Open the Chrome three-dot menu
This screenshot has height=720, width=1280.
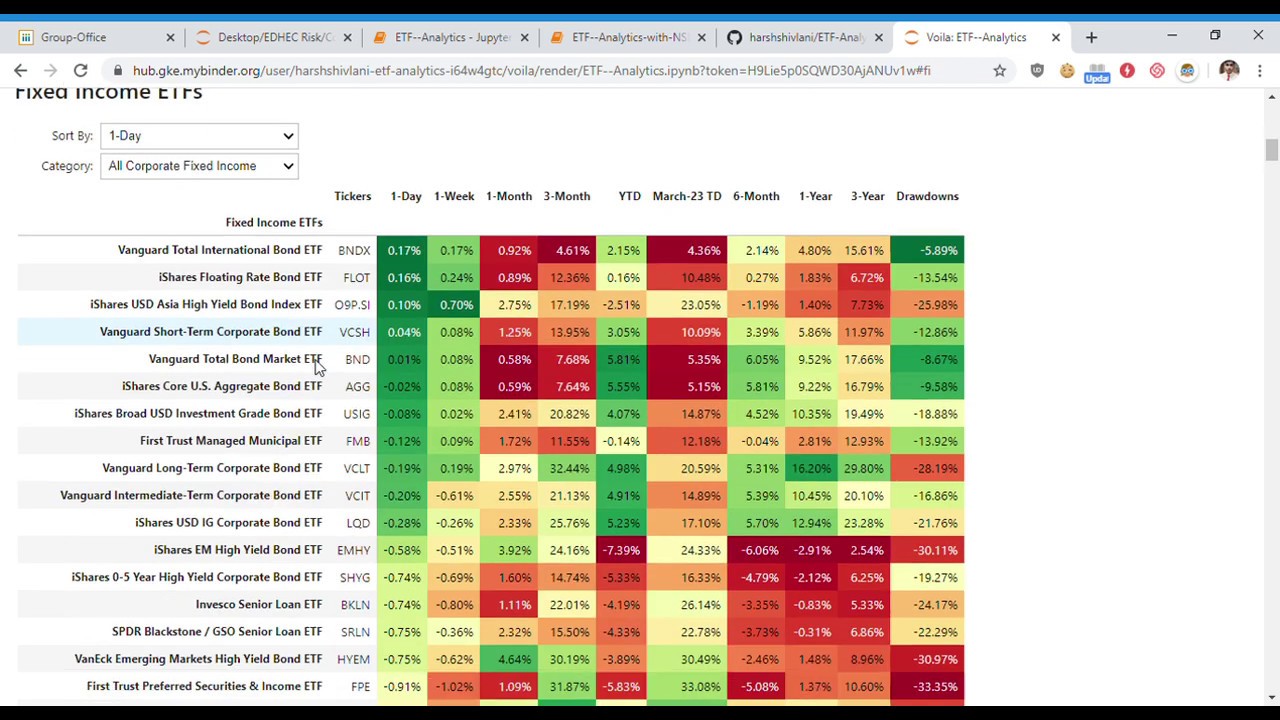[1260, 70]
